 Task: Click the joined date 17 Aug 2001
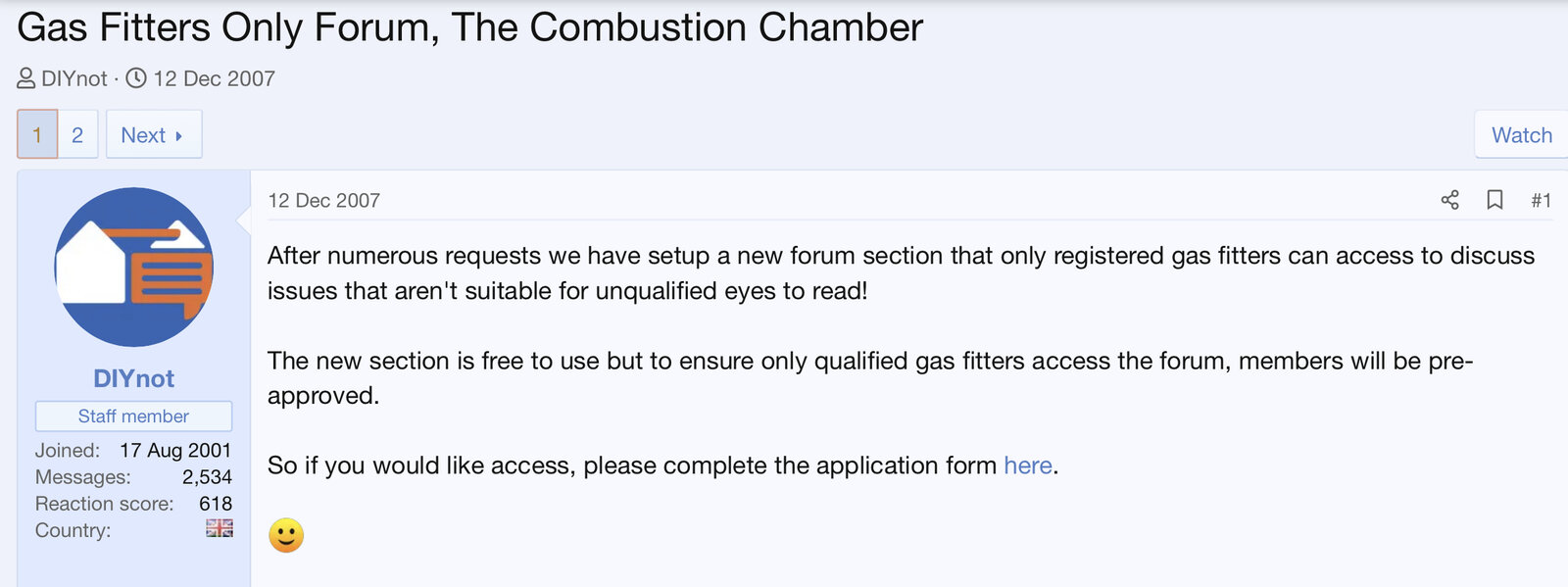click(175, 451)
